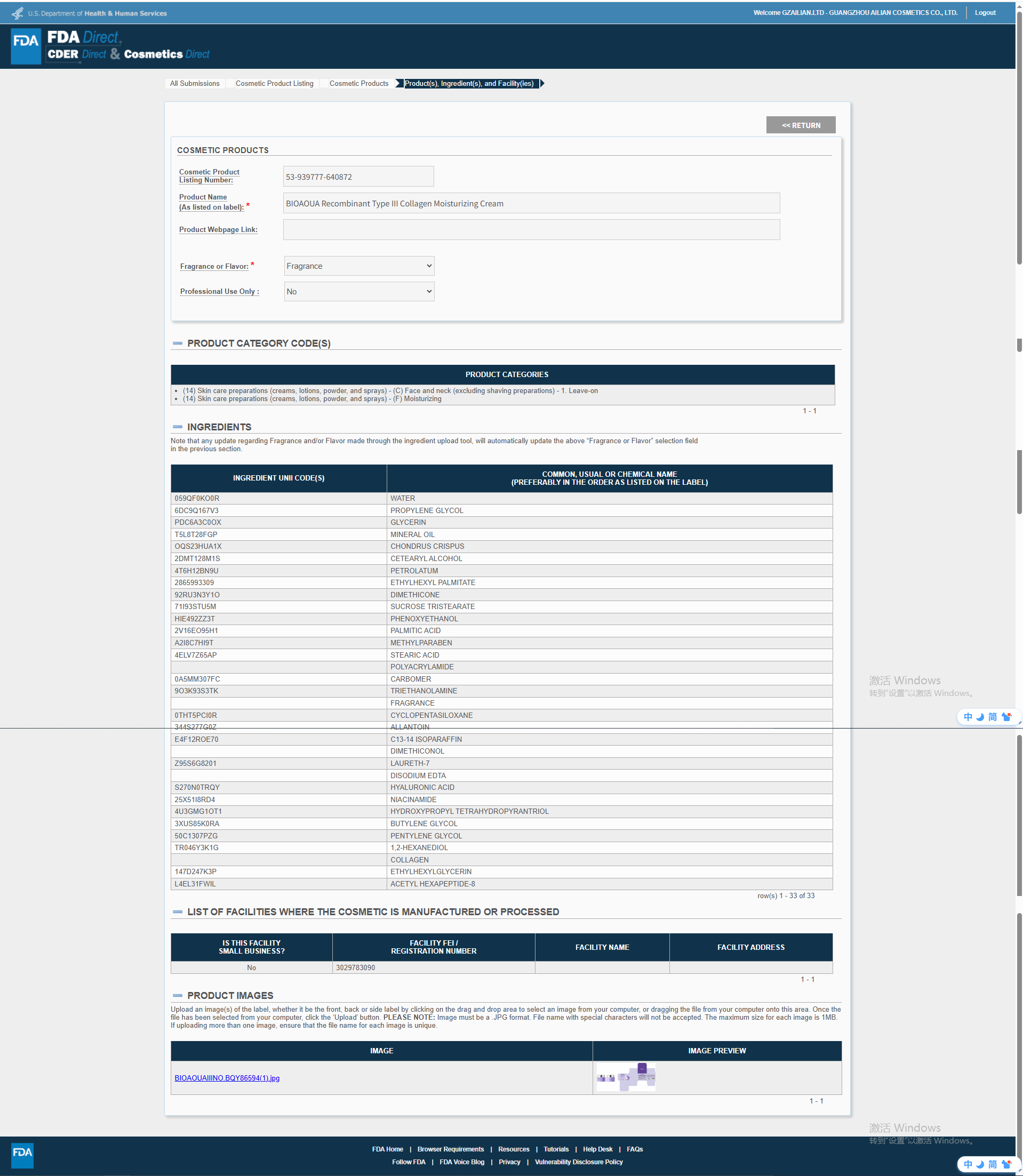1023x1176 pixels.
Task: Collapse the Product Category Code(s) section icon
Action: (x=178, y=343)
